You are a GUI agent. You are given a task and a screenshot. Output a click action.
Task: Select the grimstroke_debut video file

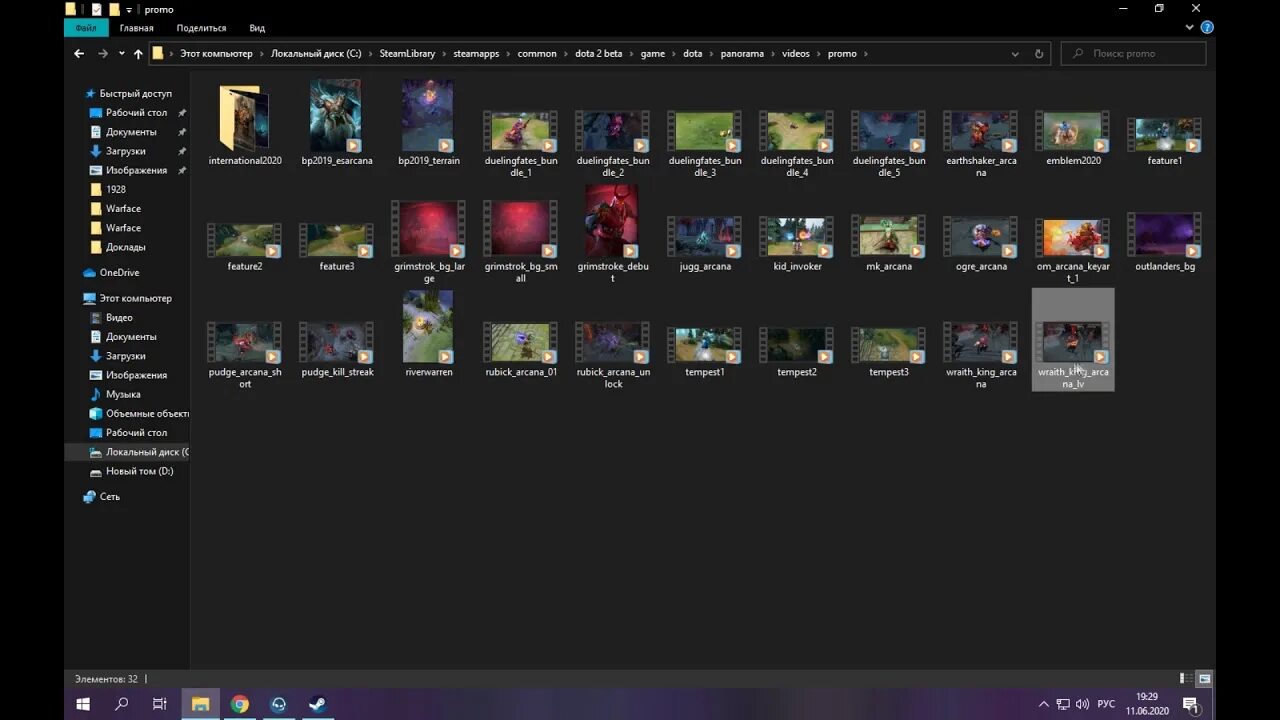(x=612, y=232)
